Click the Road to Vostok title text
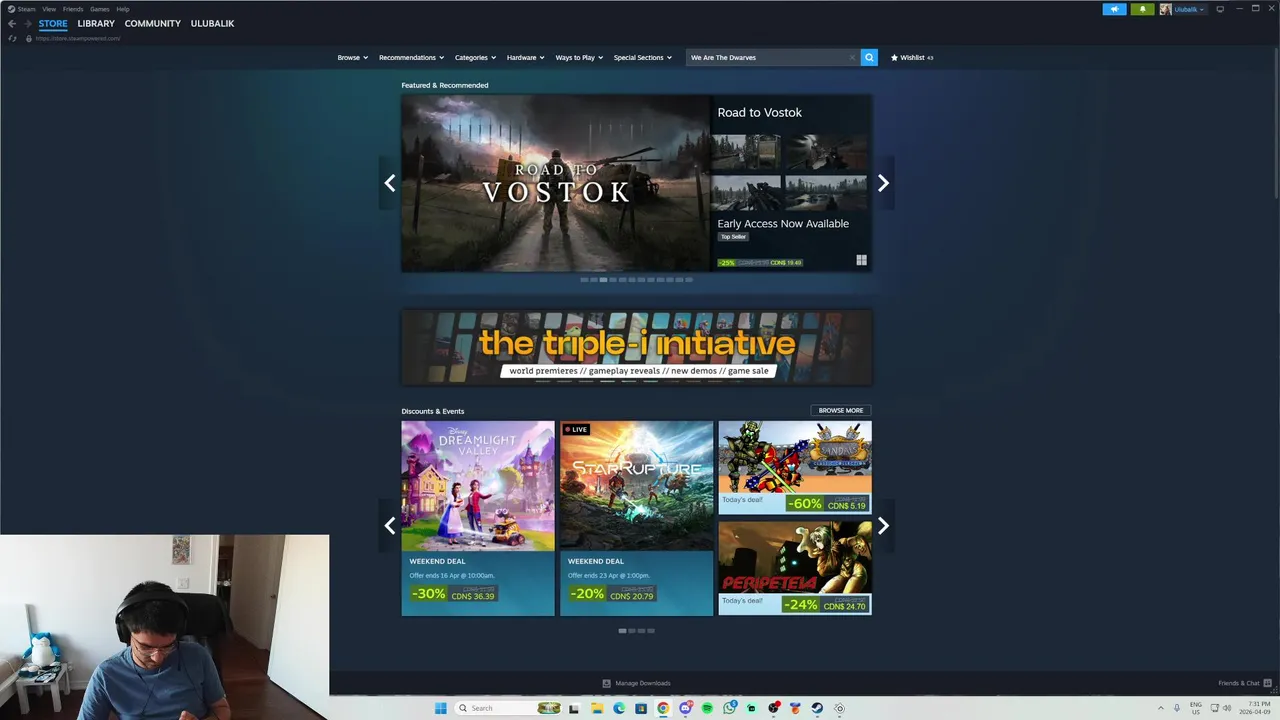 pos(759,112)
